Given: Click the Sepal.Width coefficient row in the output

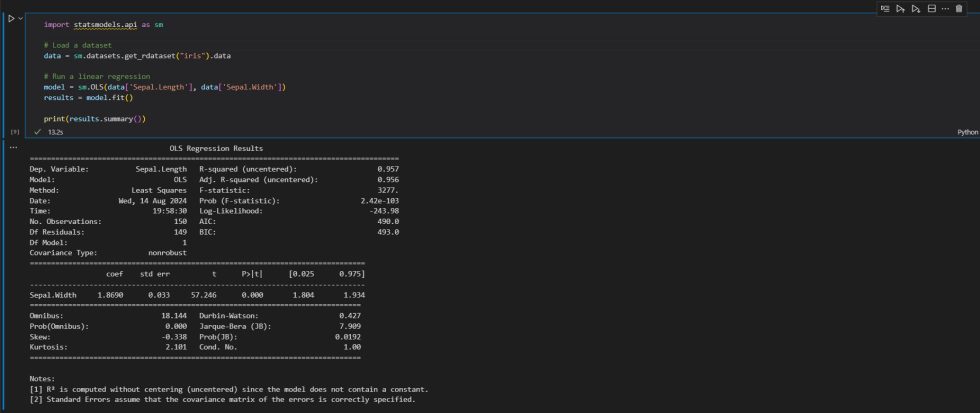Looking at the screenshot, I should (x=196, y=296).
